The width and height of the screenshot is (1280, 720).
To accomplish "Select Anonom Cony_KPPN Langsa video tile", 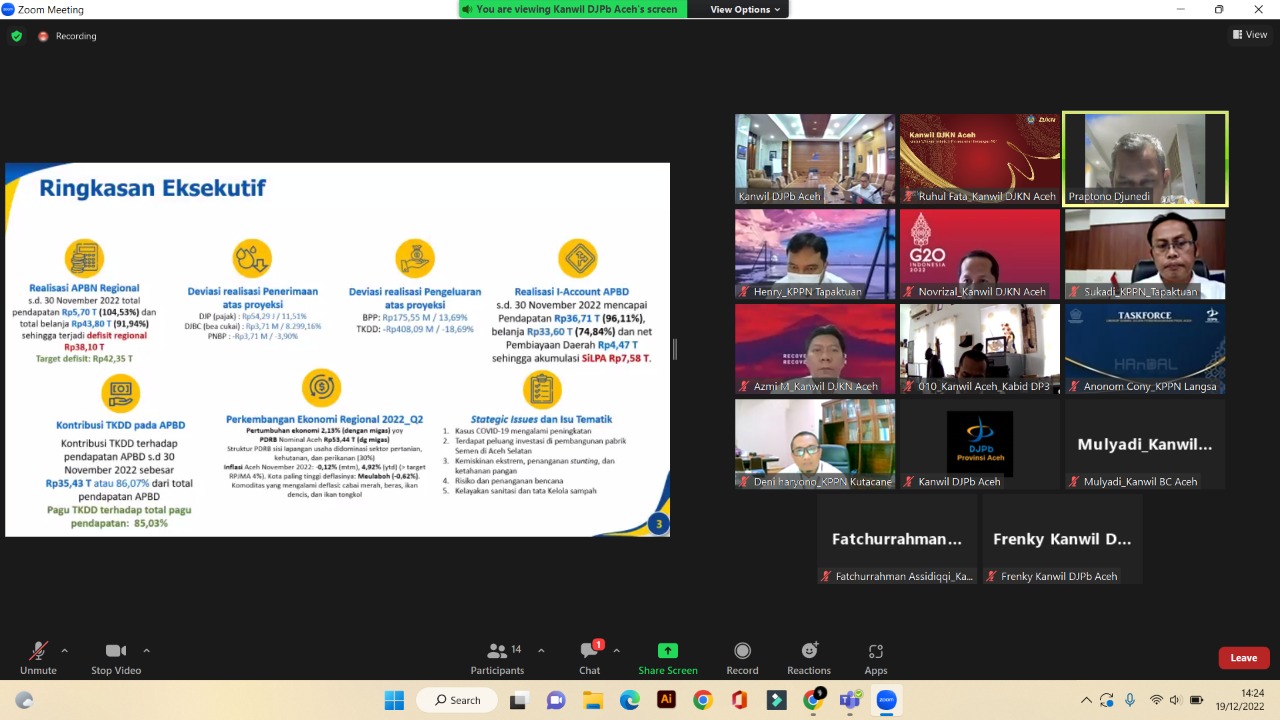I will 1145,349.
